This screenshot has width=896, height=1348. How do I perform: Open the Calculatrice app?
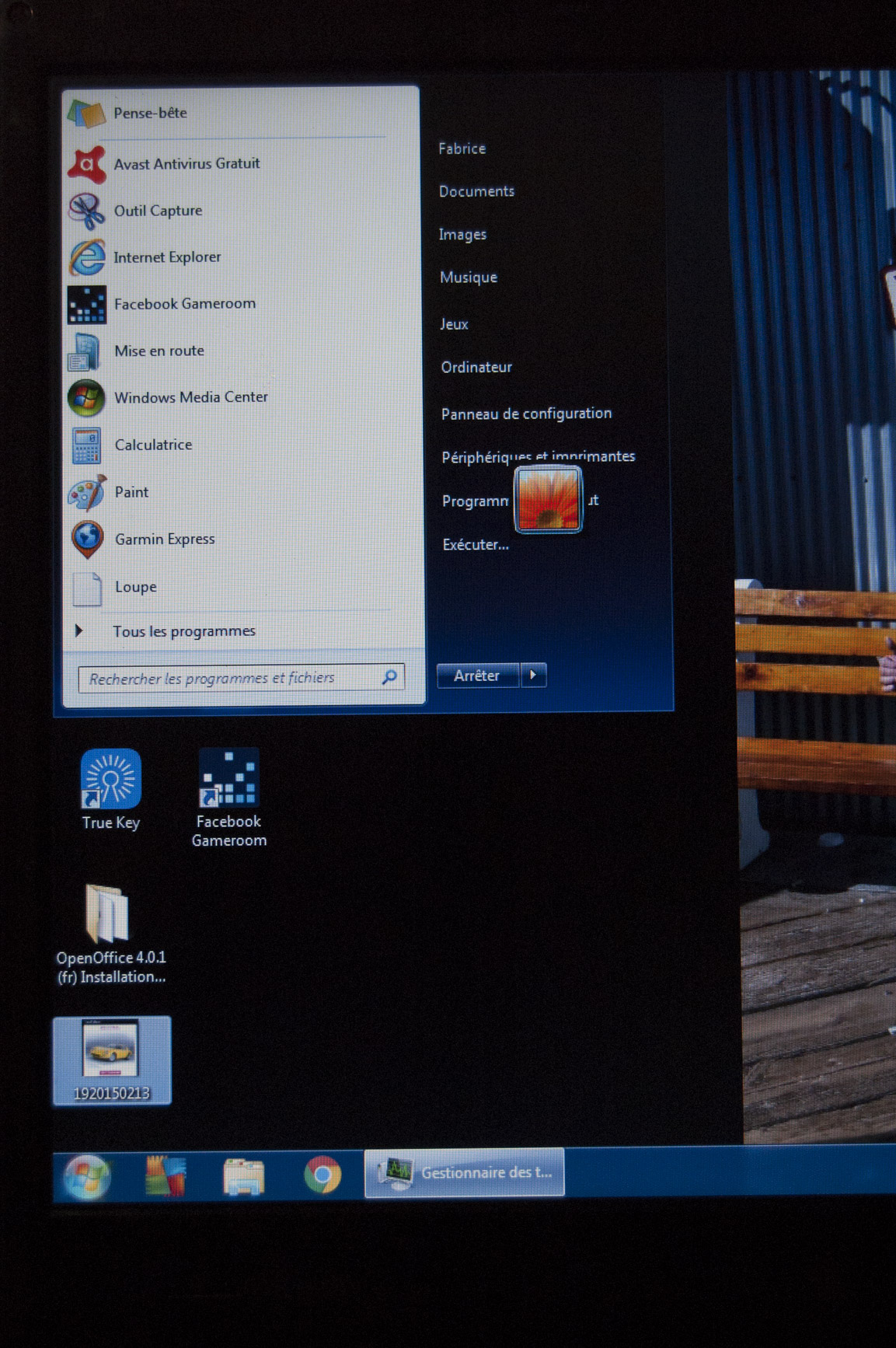[153, 445]
